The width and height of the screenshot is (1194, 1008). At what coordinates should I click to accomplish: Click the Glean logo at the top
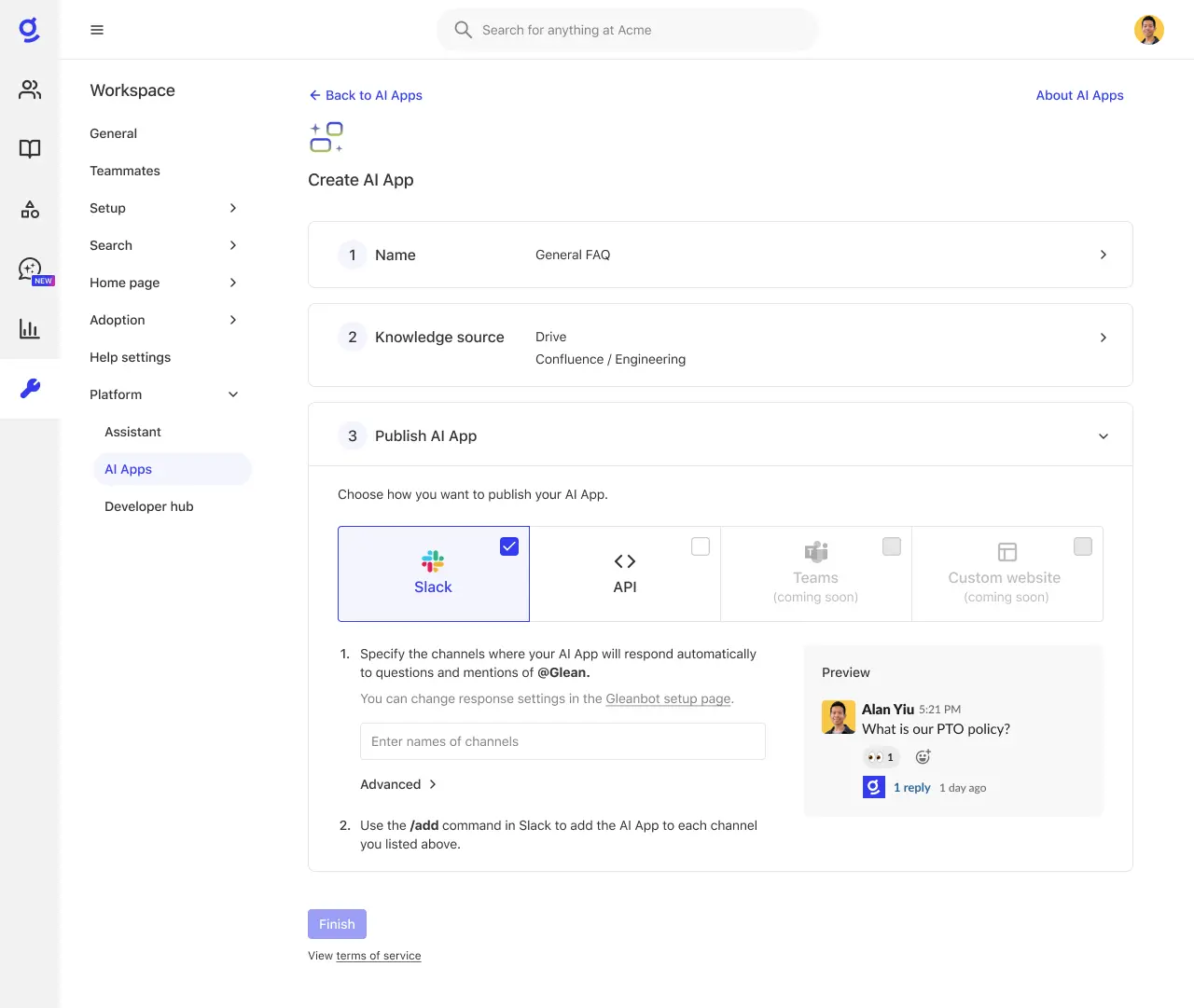(29, 29)
